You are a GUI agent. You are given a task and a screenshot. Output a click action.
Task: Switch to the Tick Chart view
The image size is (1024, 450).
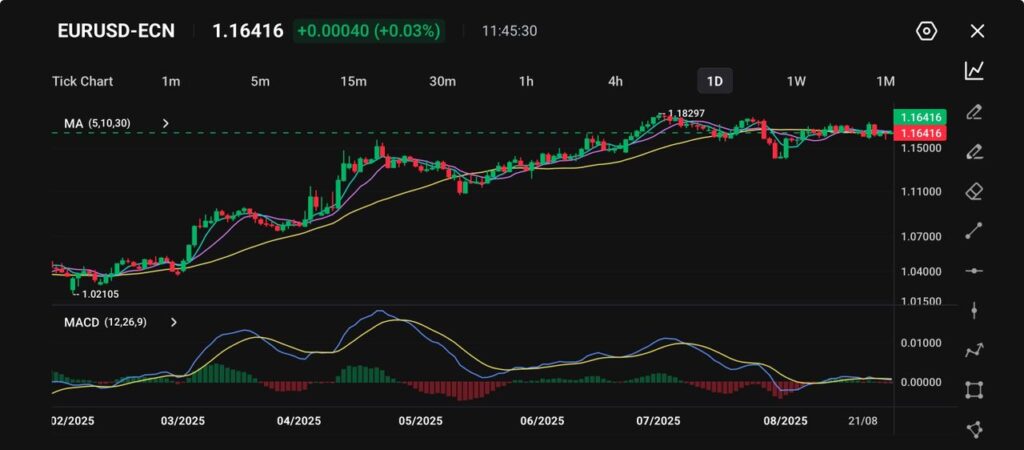82,81
